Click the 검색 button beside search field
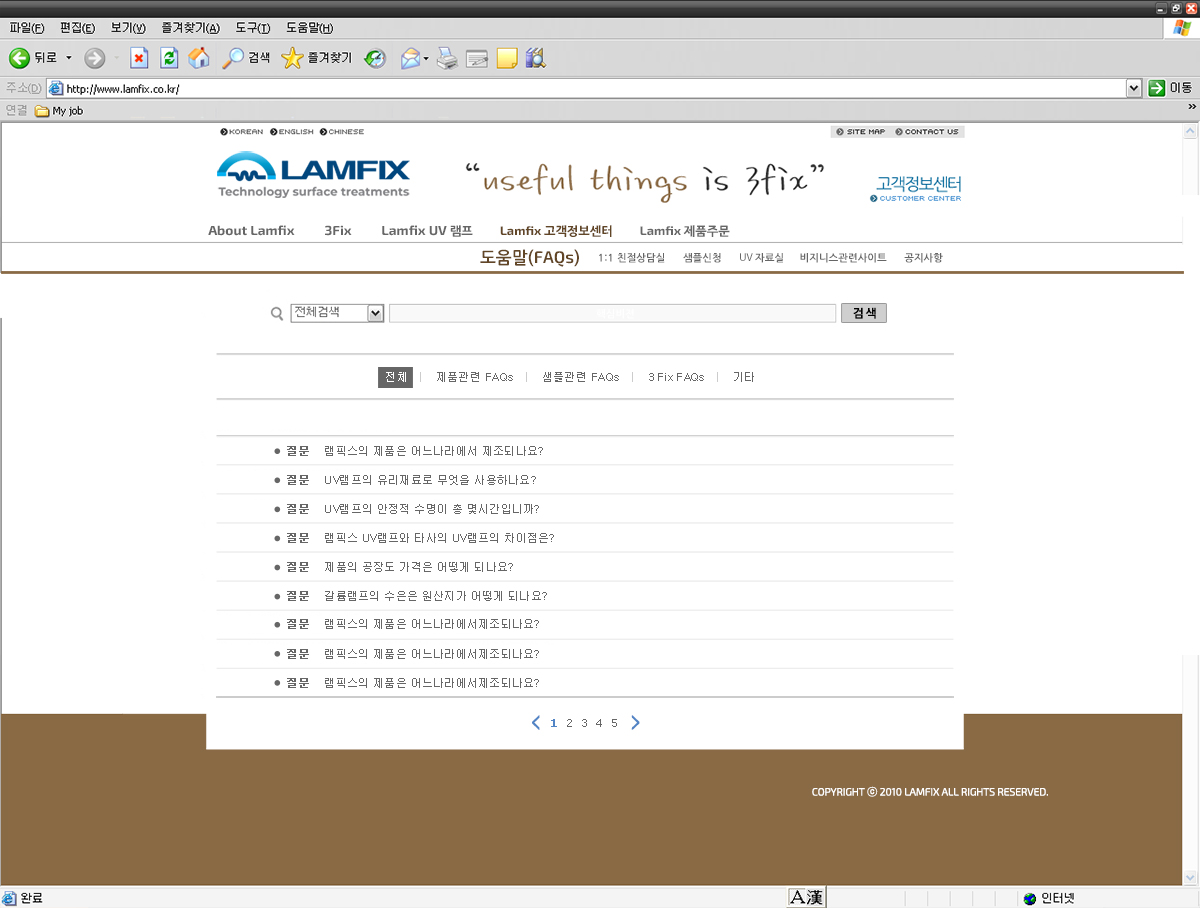Image resolution: width=1200 pixels, height=908 pixels. 863,313
